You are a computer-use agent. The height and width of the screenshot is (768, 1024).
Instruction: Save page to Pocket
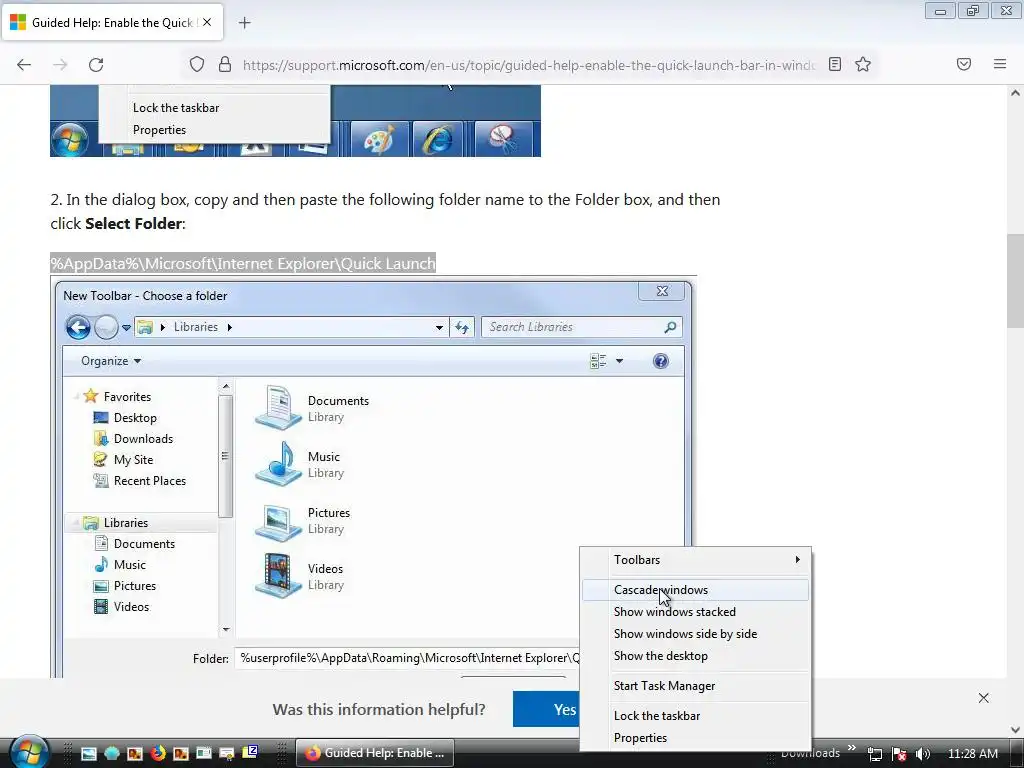coord(964,64)
